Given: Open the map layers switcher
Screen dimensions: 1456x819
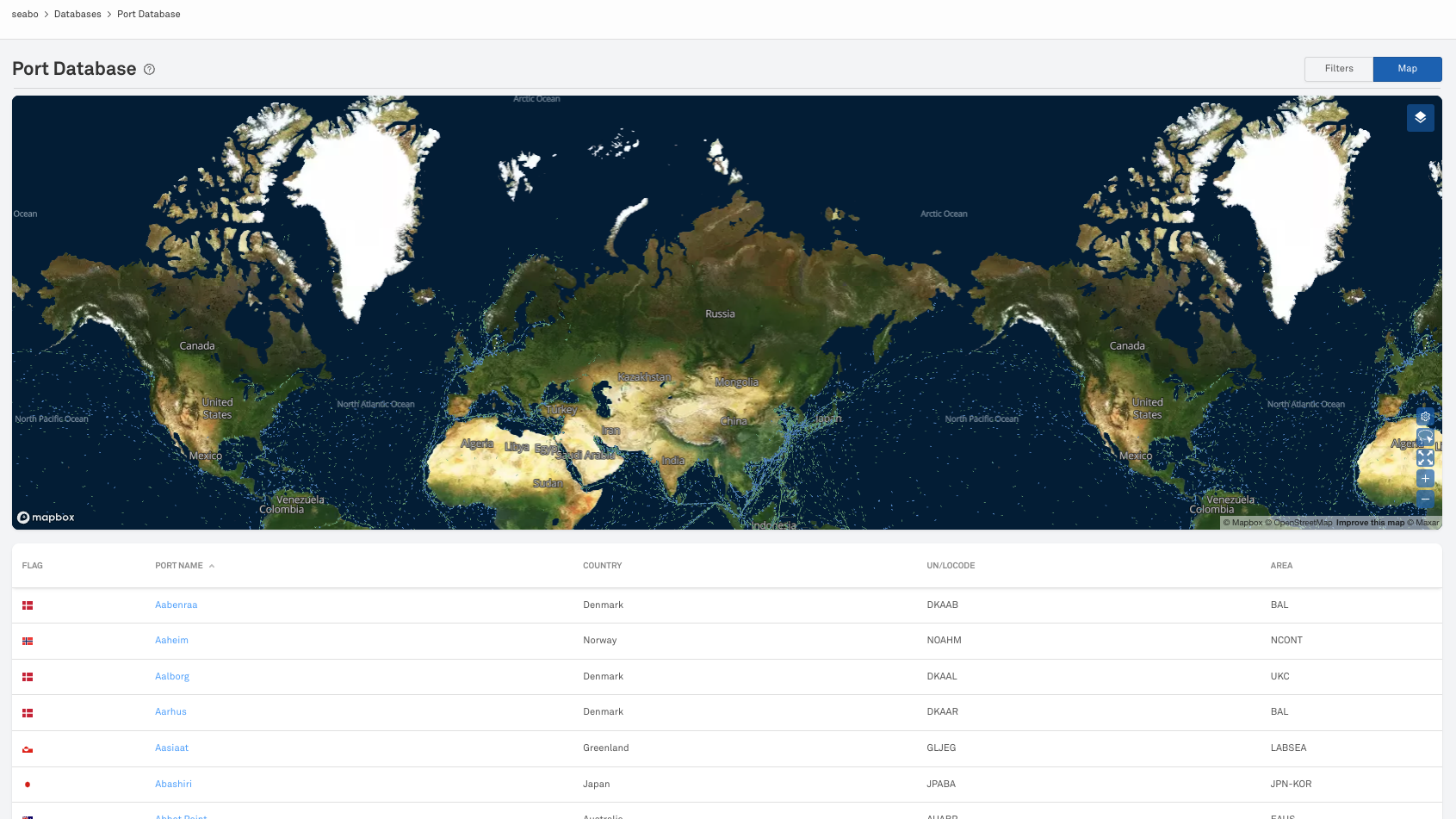Looking at the screenshot, I should tap(1420, 118).
